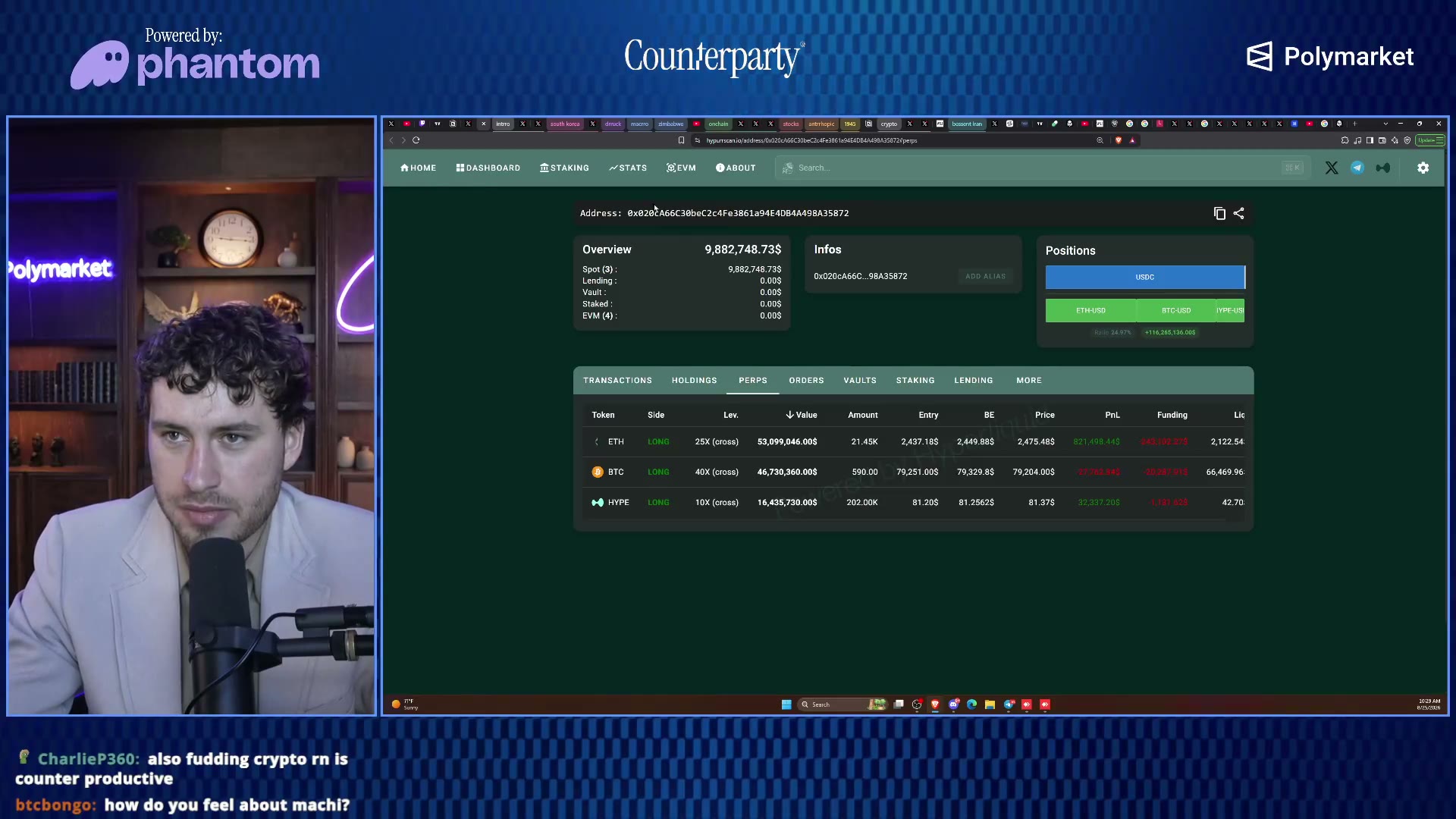Open the X (Twitter) icon link
Viewport: 1456px width, 819px height.
point(1332,168)
